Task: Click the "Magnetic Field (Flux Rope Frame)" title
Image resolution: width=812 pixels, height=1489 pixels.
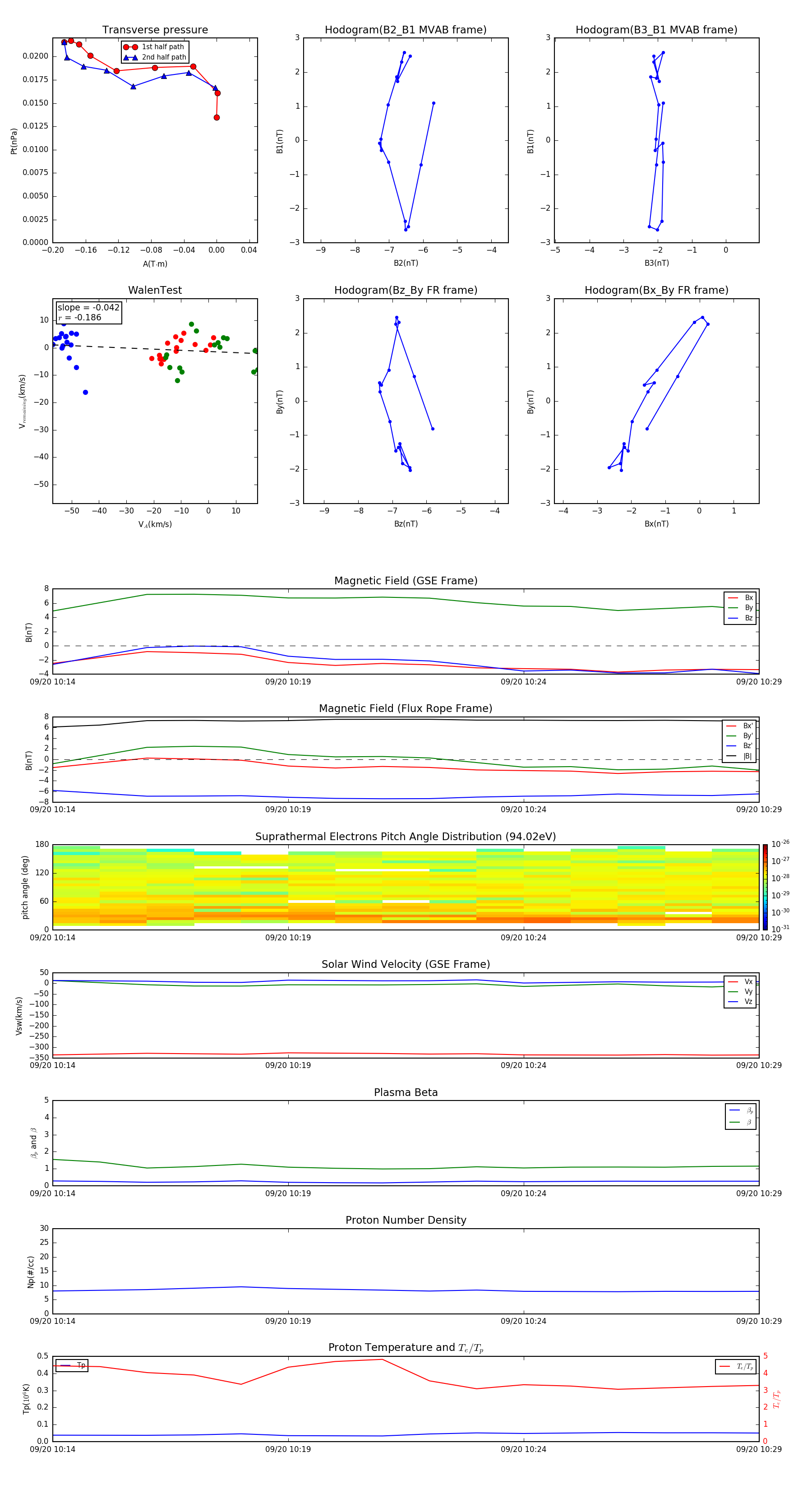Action: click(x=406, y=709)
